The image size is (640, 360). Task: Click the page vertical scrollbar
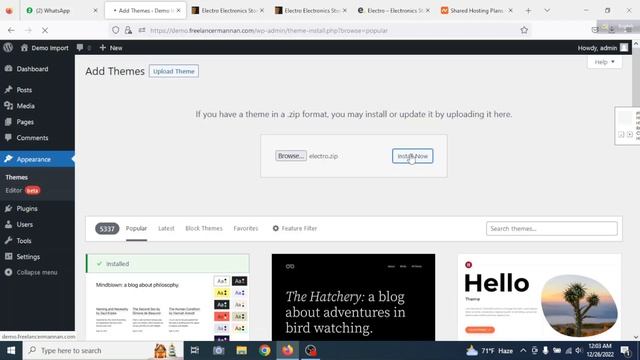636,191
